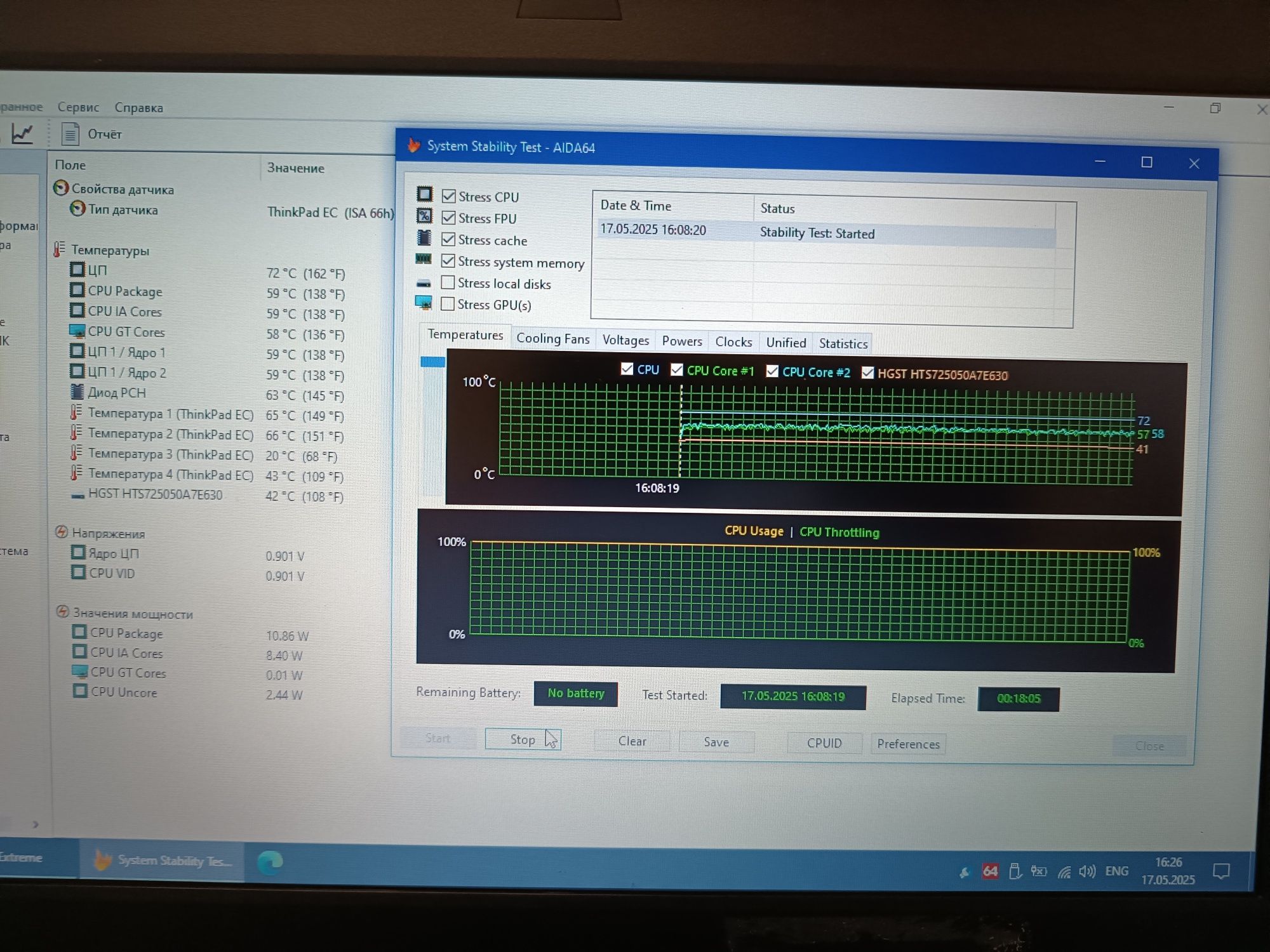Enable Stress GPU(s) checkbox
This screenshot has height=952, width=1270.
click(x=448, y=304)
